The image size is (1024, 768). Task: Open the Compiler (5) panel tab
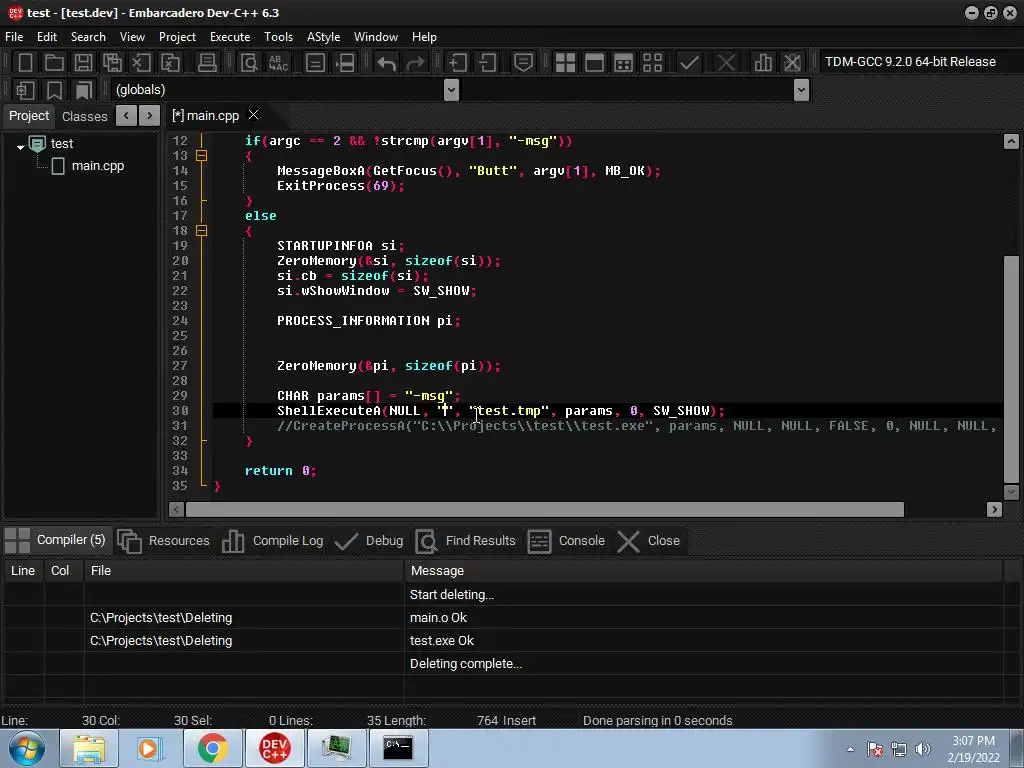pyautogui.click(x=55, y=540)
